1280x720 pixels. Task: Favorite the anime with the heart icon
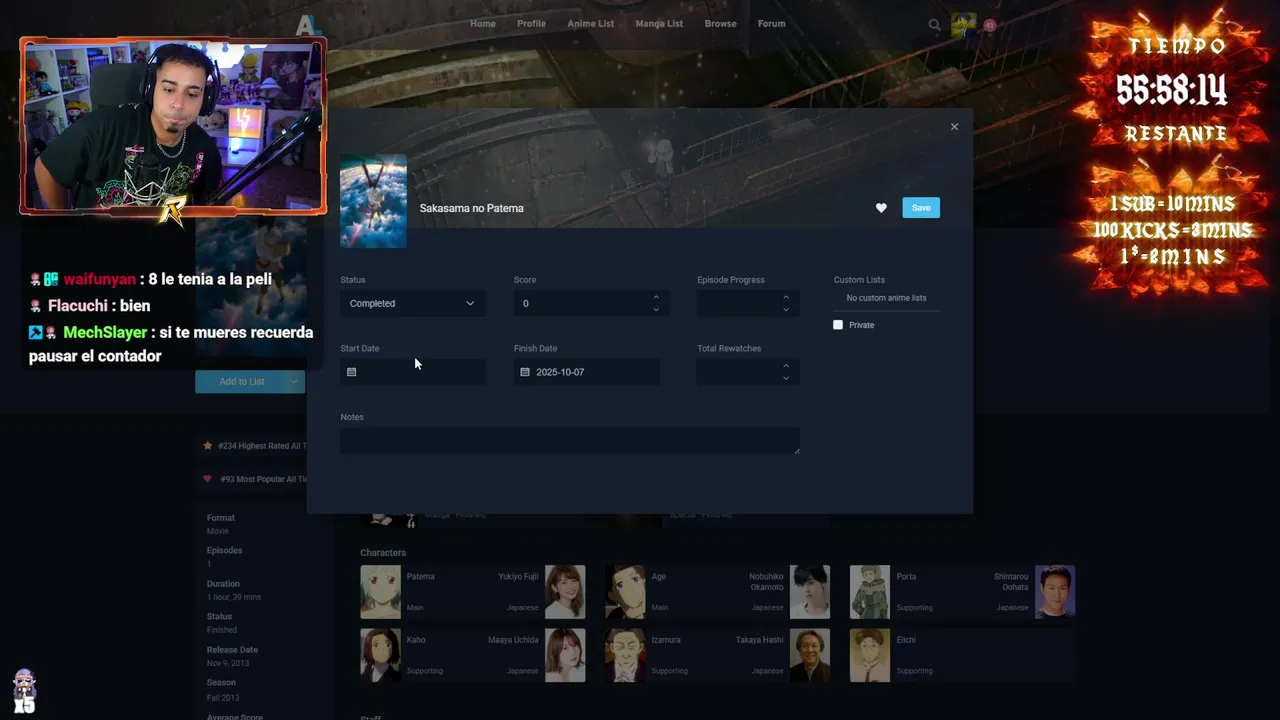(x=881, y=208)
